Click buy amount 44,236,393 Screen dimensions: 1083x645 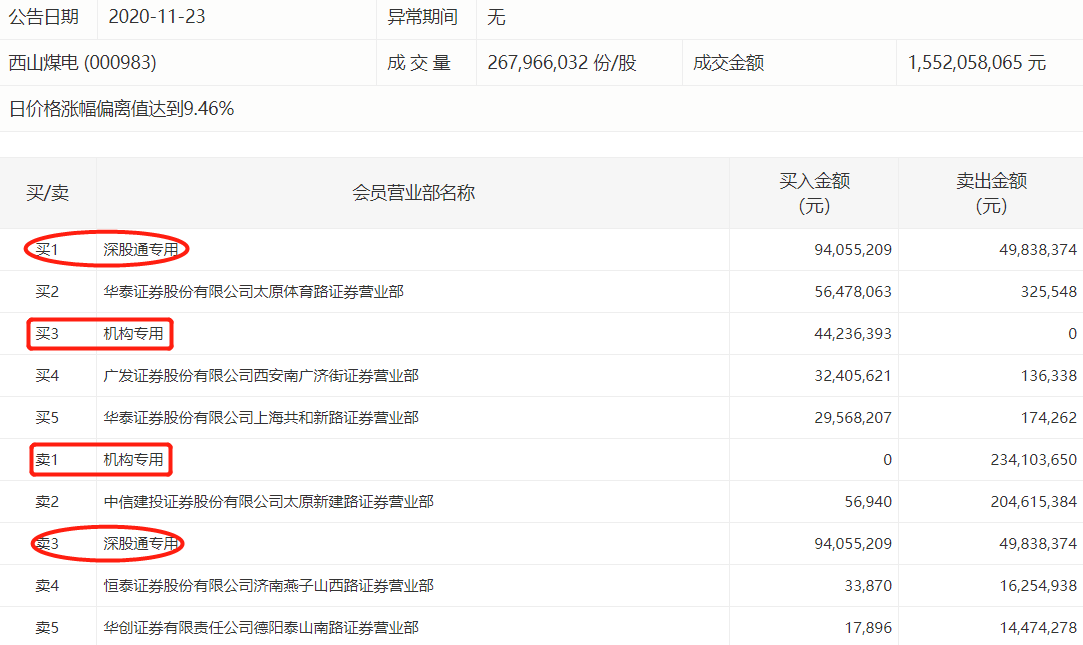pos(853,334)
